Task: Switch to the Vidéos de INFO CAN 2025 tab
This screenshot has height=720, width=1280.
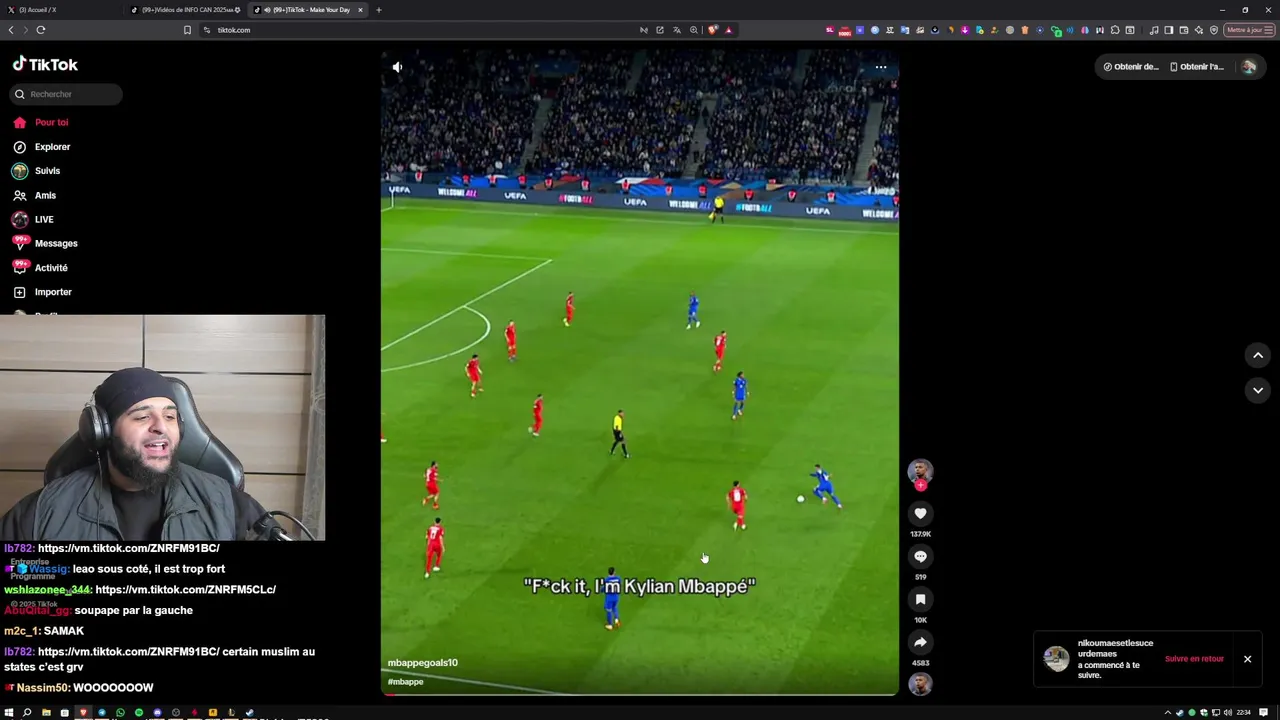Action: click(x=186, y=10)
